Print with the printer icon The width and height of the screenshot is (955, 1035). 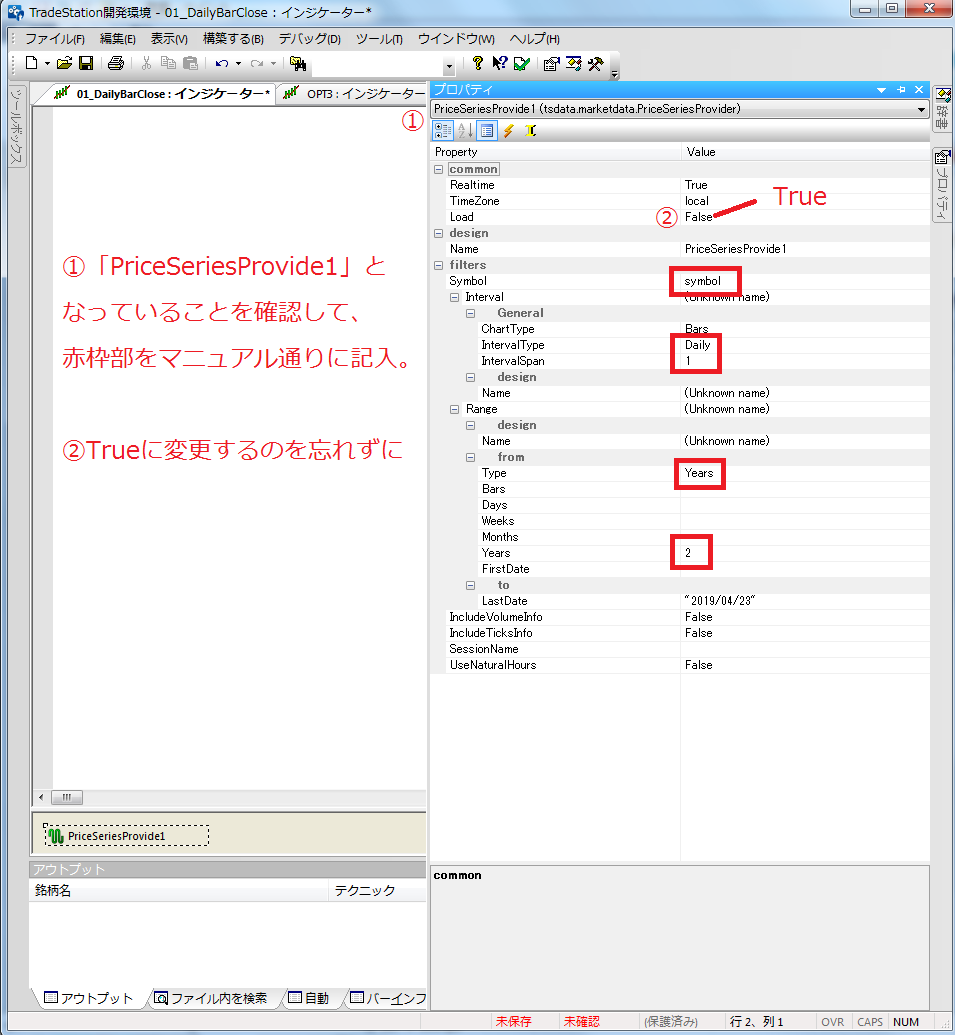click(115, 63)
